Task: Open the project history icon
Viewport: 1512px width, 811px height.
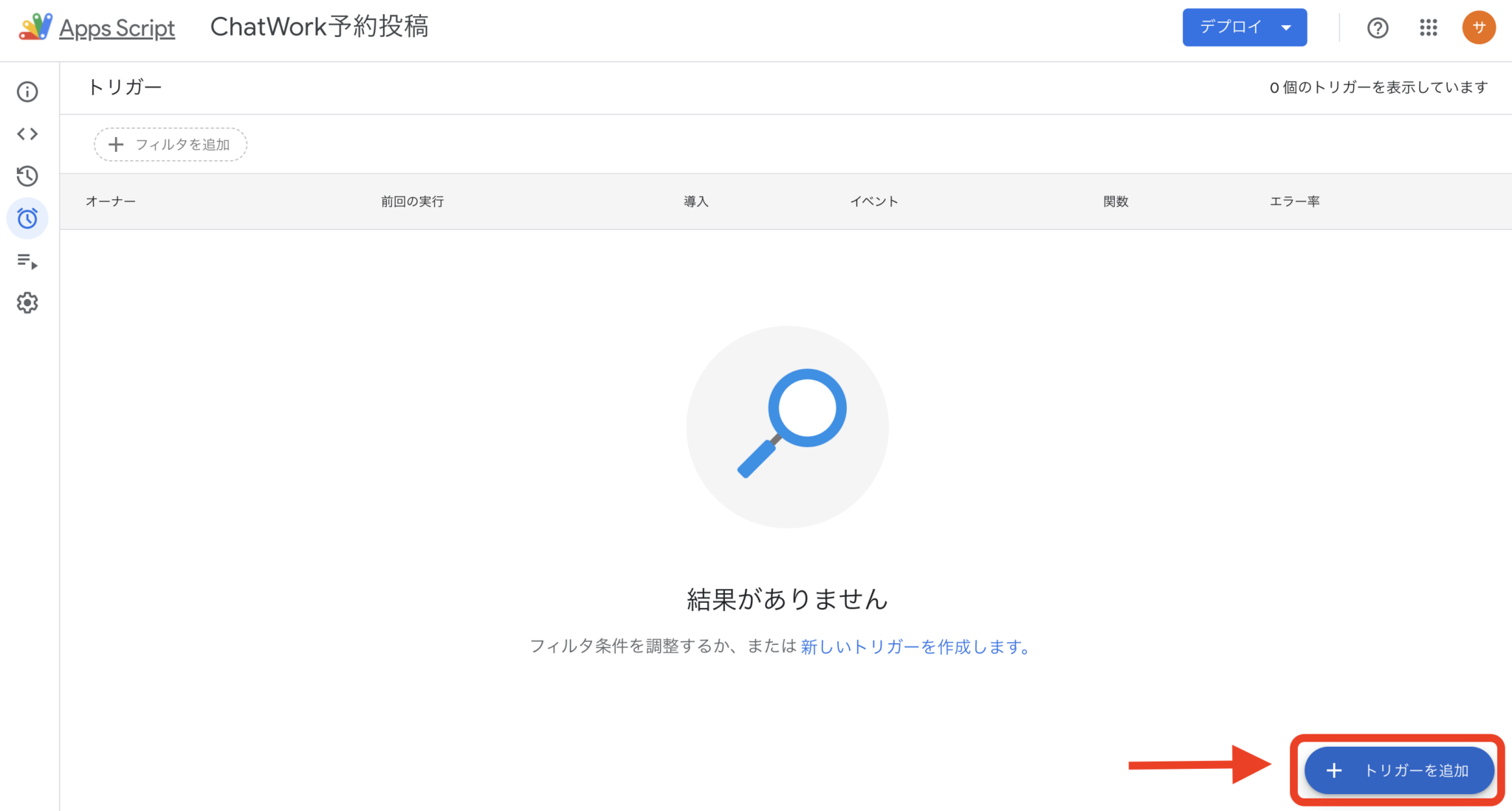Action: pos(27,176)
